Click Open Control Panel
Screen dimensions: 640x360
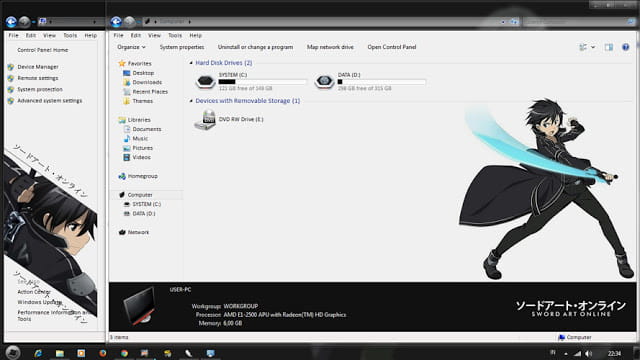pyautogui.click(x=392, y=47)
